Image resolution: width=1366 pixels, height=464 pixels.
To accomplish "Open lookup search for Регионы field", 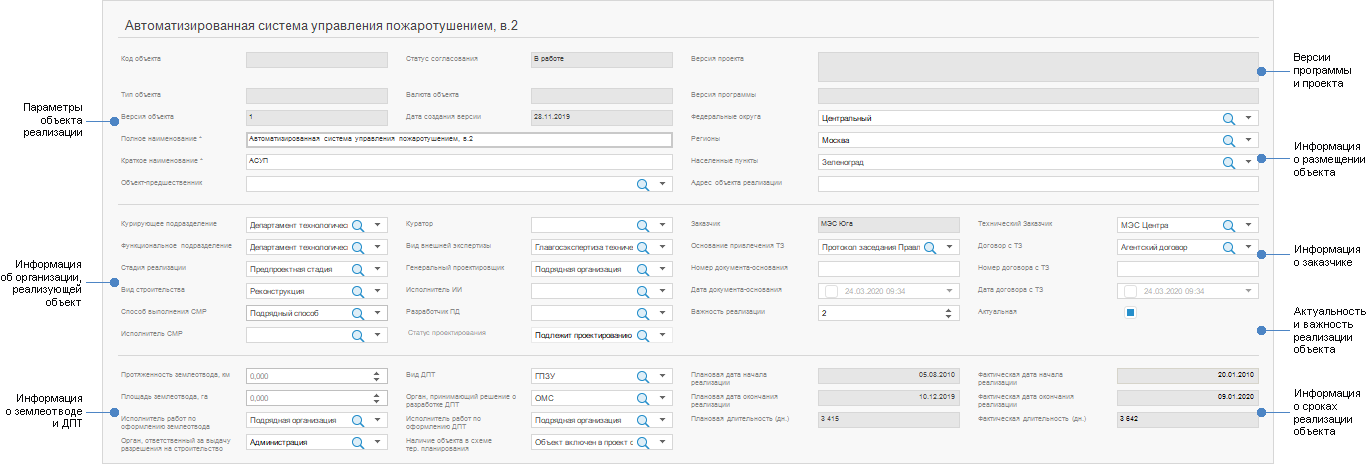I will tap(1228, 140).
